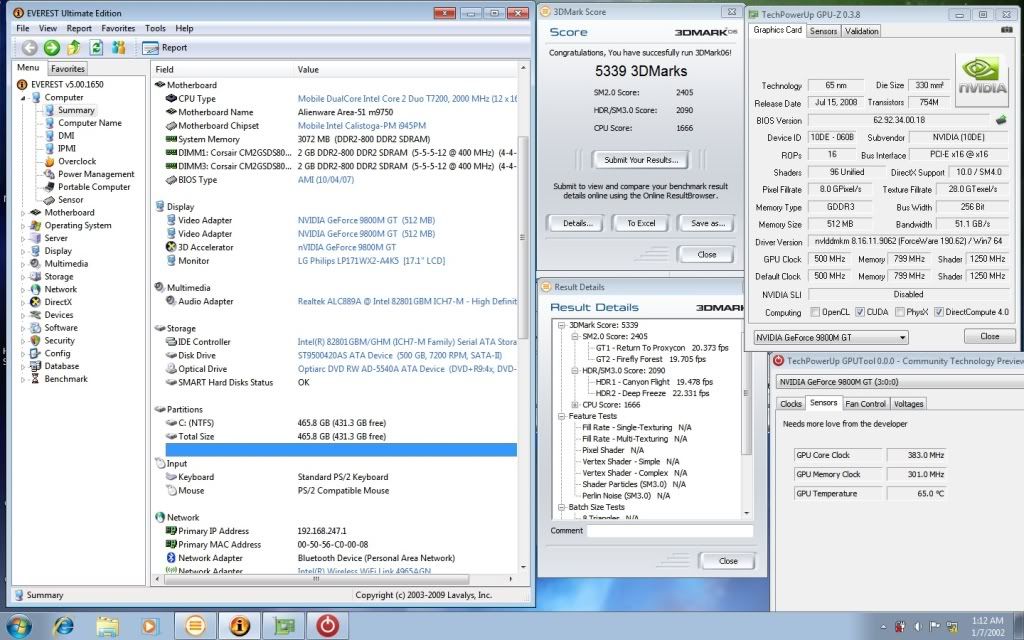Click the EVEREST back navigation arrow
This screenshot has height=640, width=1024.
click(29, 47)
